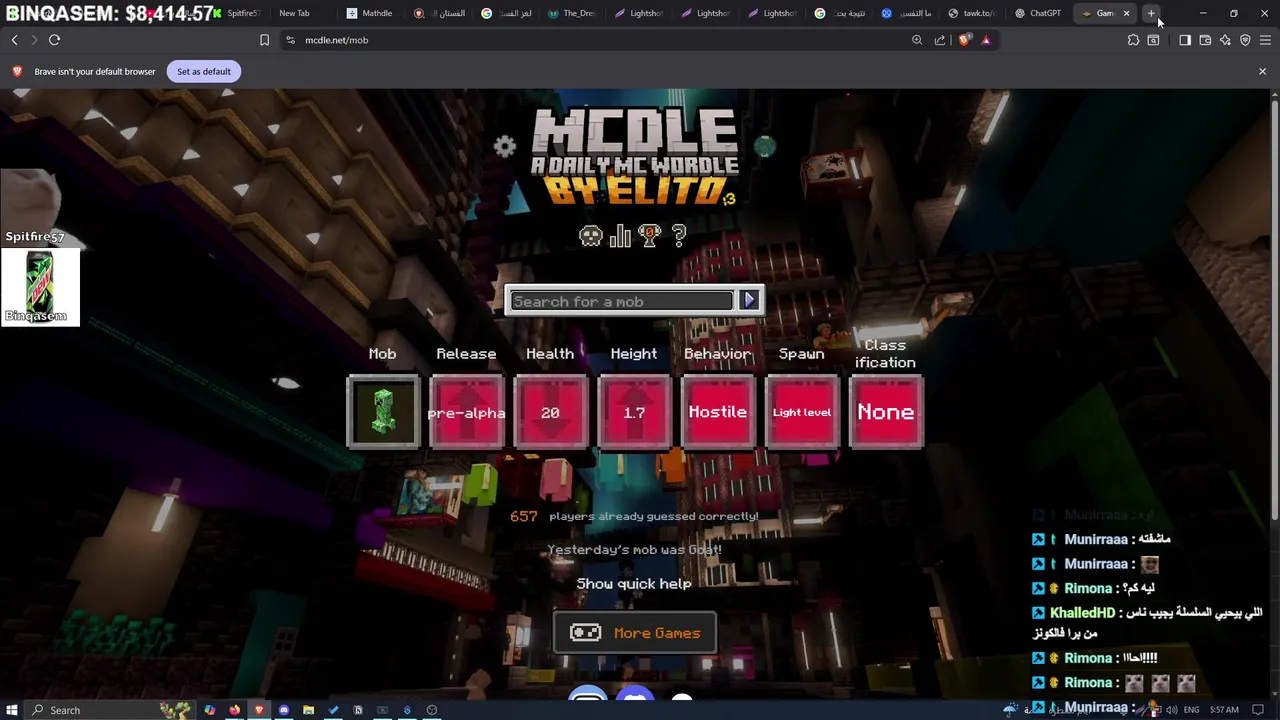Open a new browser tab with plus

1151,13
